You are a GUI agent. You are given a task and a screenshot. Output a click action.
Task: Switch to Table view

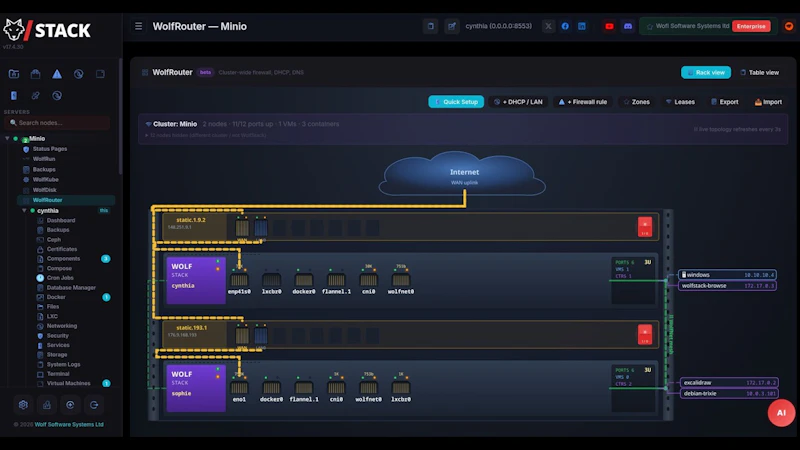pos(760,72)
